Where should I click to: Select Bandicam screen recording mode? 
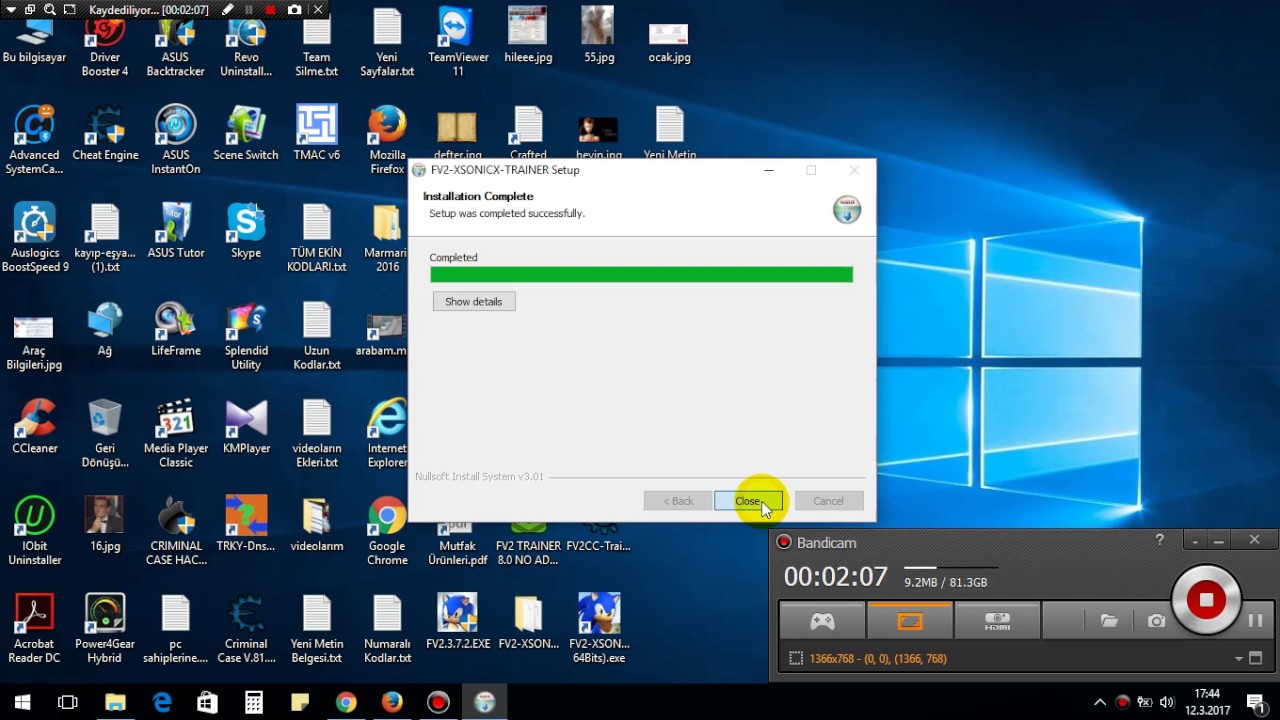tap(909, 621)
